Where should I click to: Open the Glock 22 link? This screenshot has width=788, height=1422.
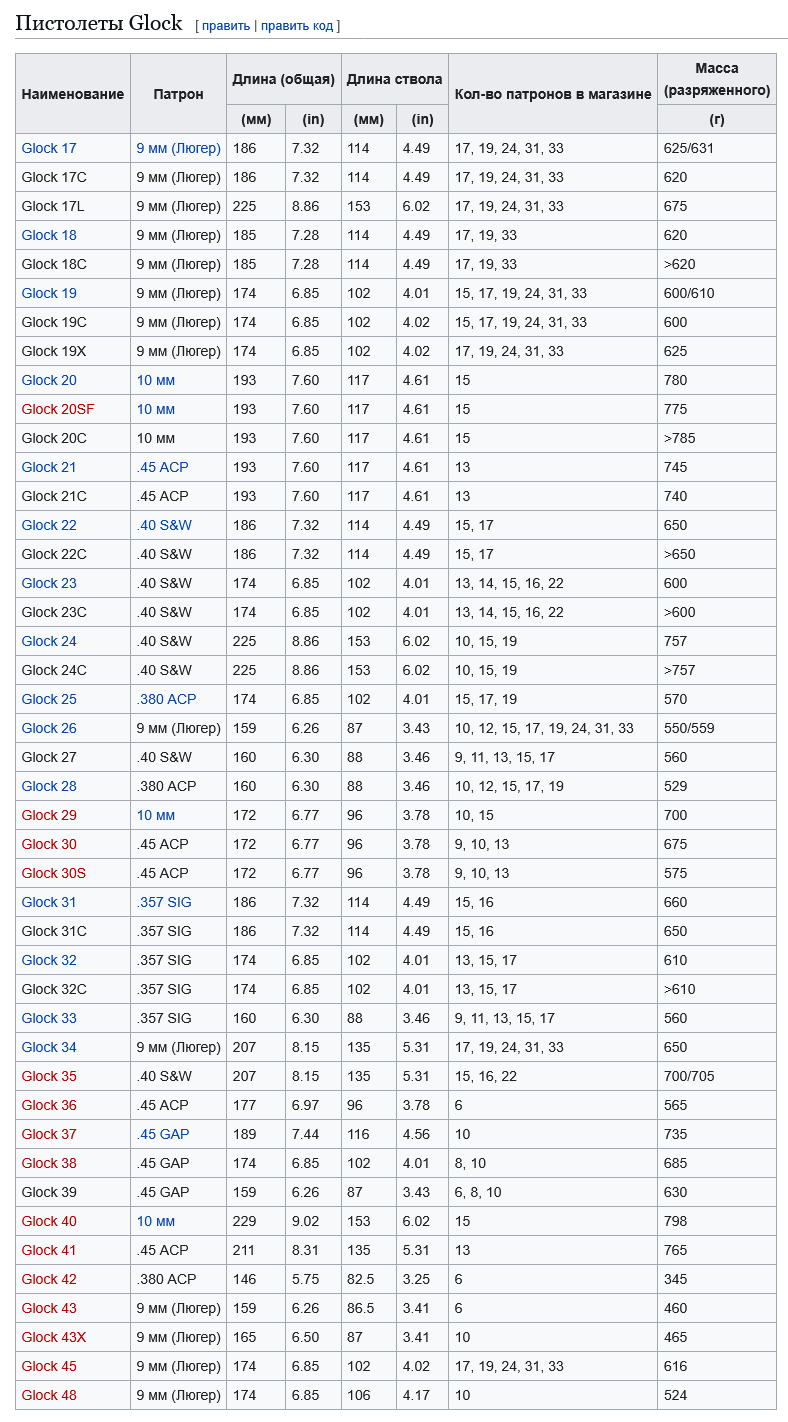point(49,525)
